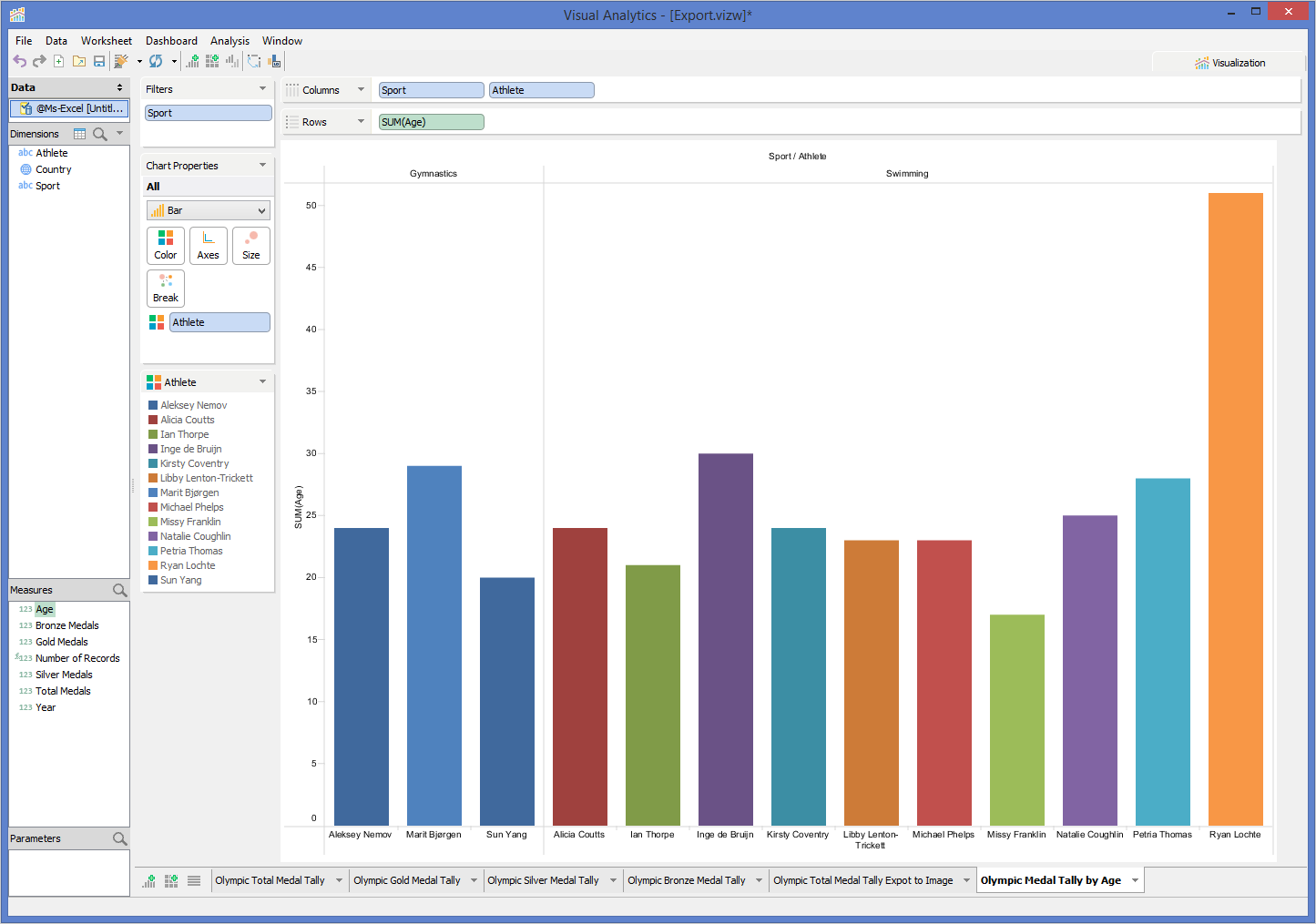Screen dimensions: 1316x924
Task: Open the Rows shelf dropdown arrow
Action: coord(361,121)
